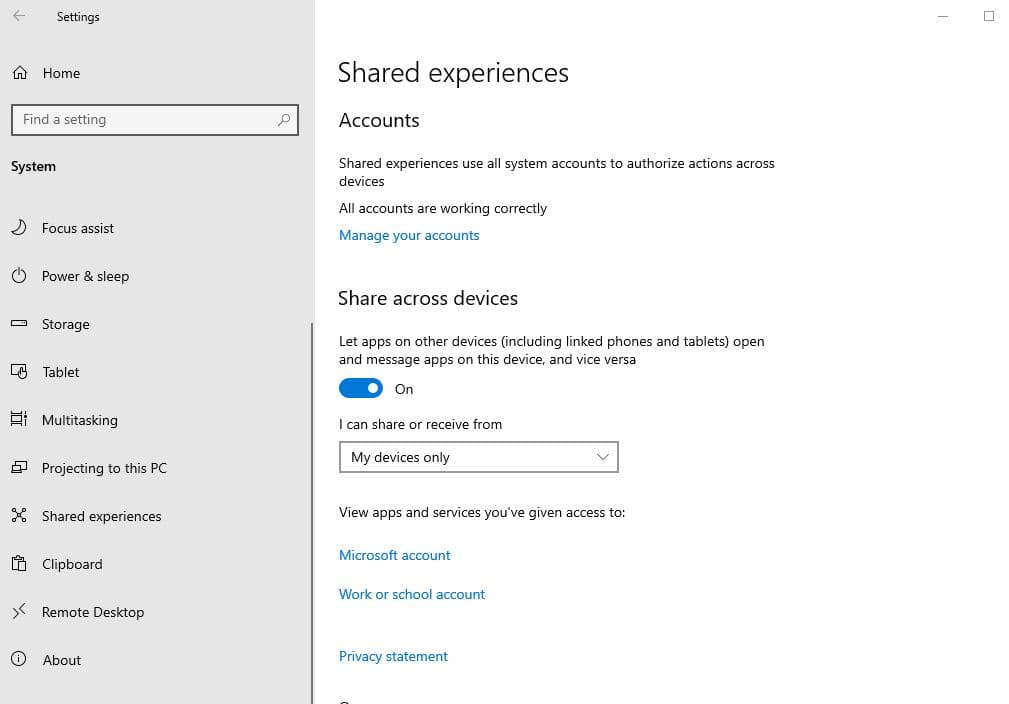
Task: Select Shared experiences in sidebar
Action: click(101, 516)
